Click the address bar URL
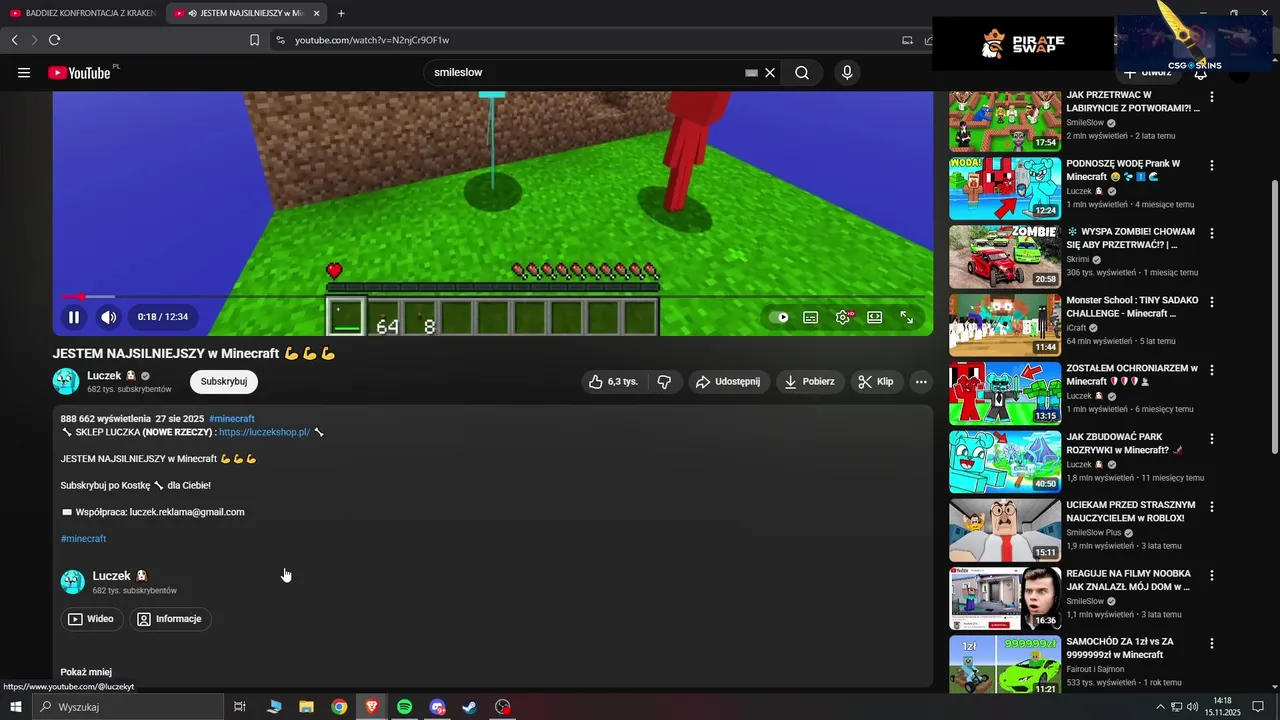Screen dimensions: 1280x720 372,40
